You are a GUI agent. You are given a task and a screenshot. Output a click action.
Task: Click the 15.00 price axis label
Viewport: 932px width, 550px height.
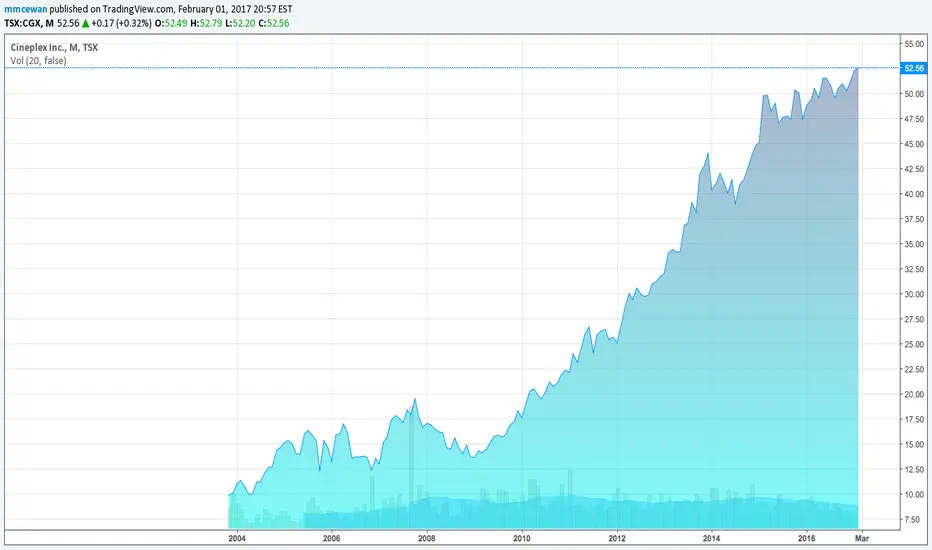pos(914,444)
